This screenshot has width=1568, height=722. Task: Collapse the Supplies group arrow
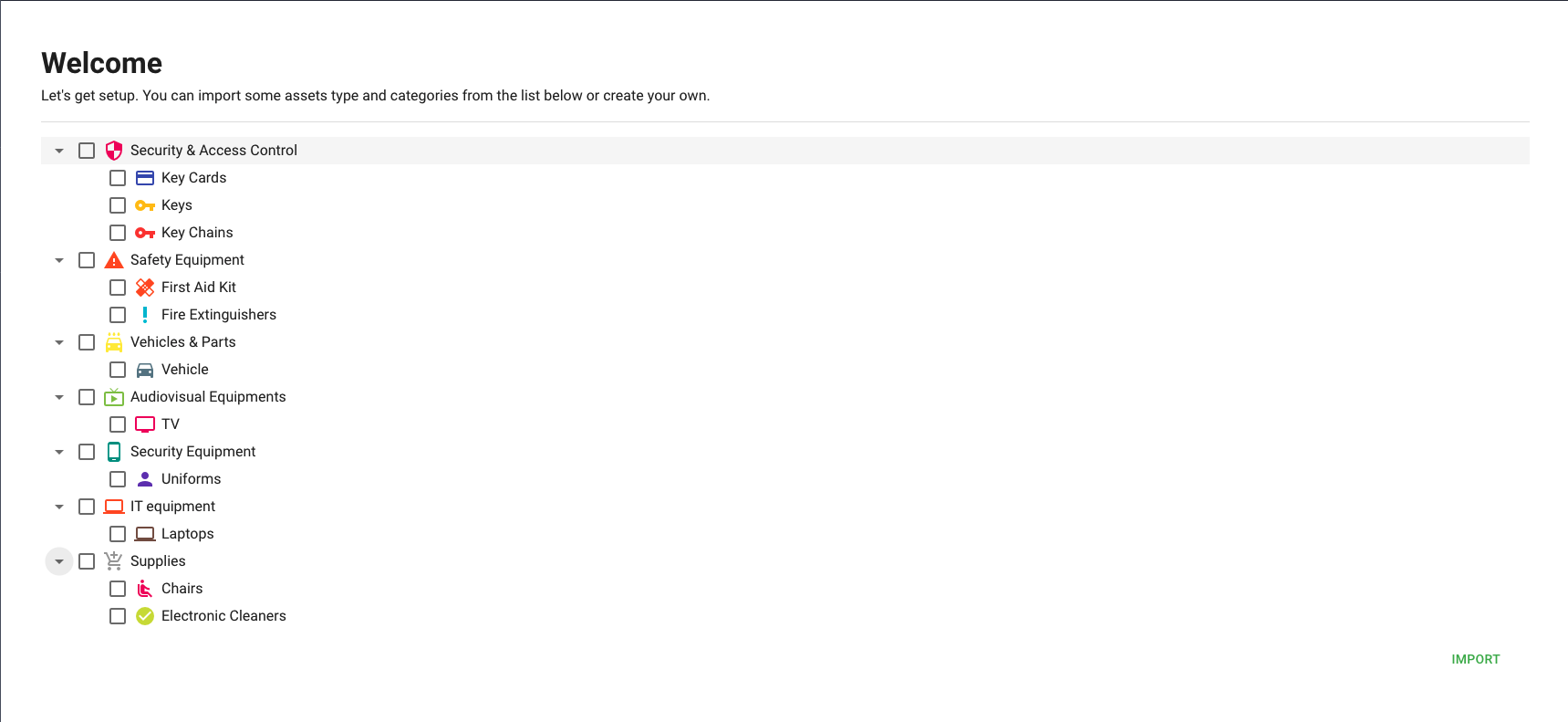pyautogui.click(x=59, y=561)
